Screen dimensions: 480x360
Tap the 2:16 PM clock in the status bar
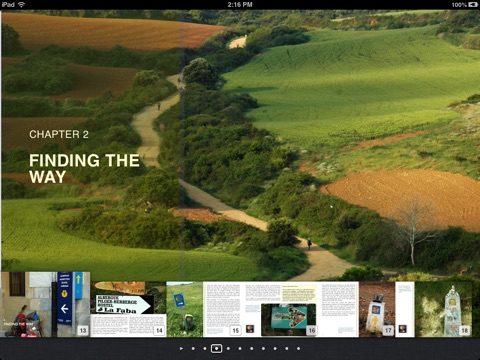pyautogui.click(x=240, y=5)
